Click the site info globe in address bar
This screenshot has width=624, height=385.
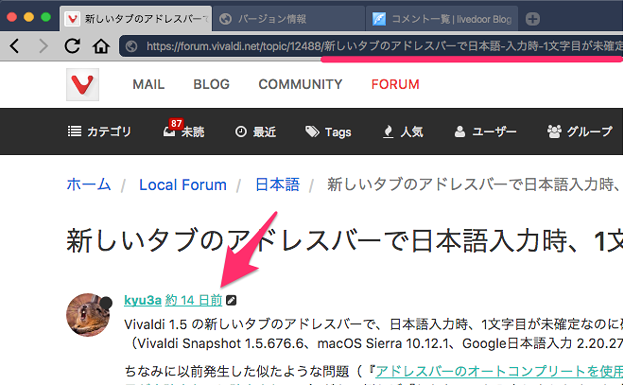132,47
